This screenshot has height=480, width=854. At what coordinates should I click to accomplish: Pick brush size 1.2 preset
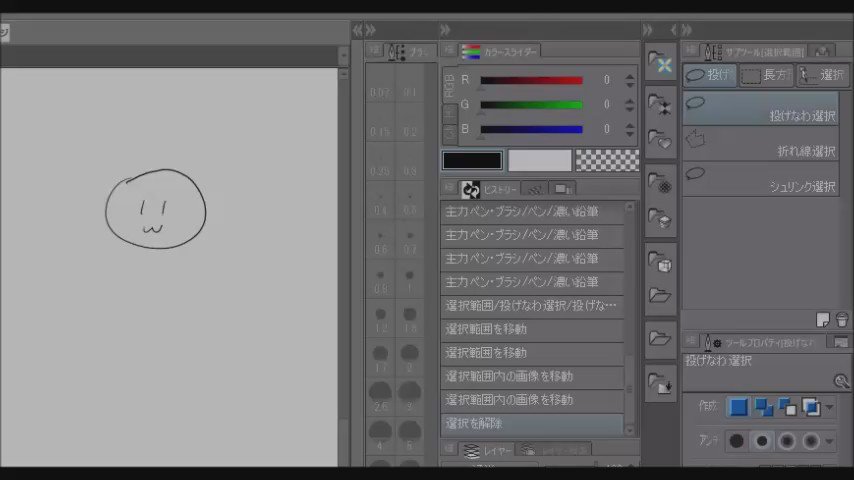(380, 319)
